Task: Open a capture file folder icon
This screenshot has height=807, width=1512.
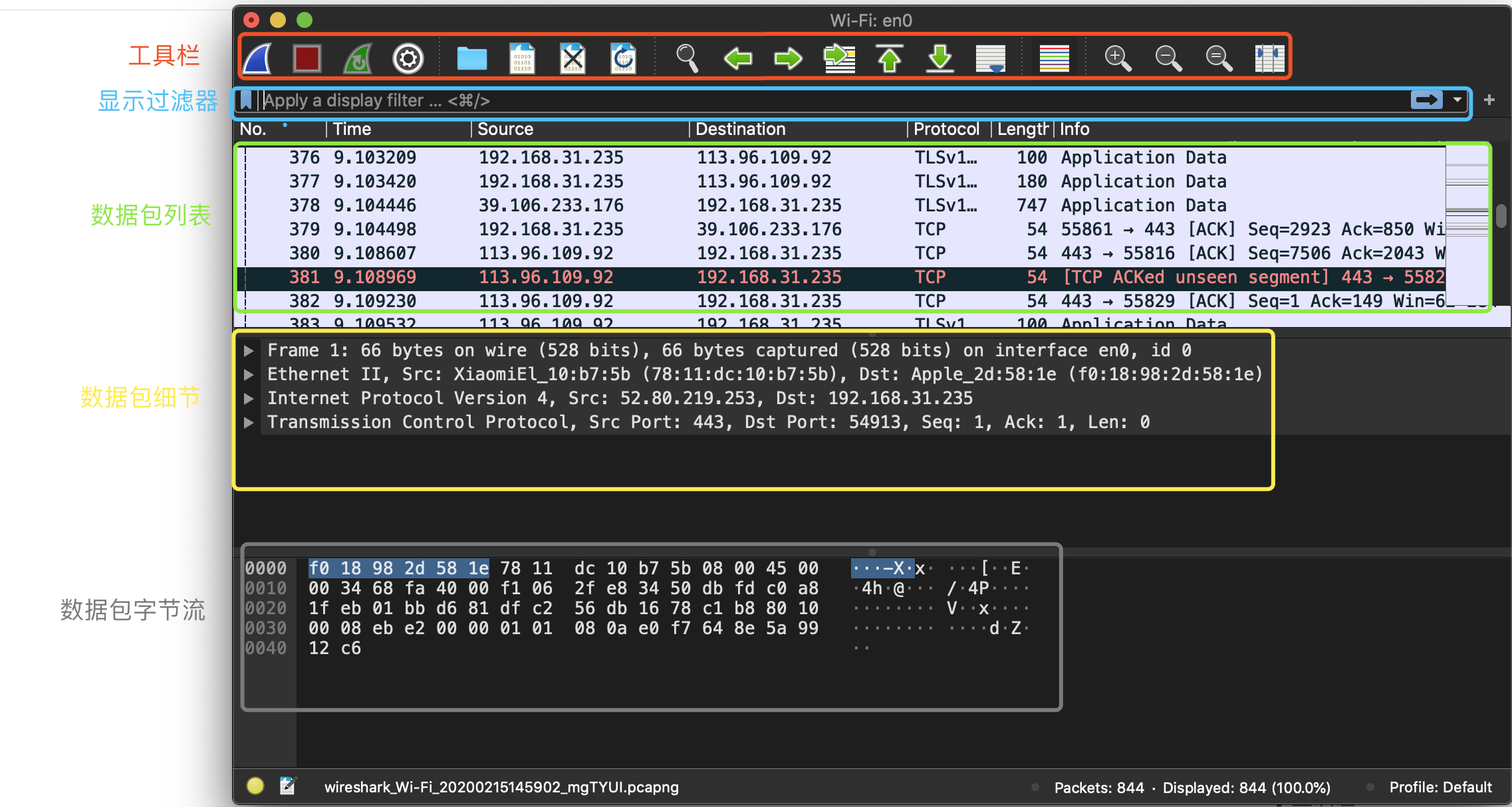Action: pos(471,58)
